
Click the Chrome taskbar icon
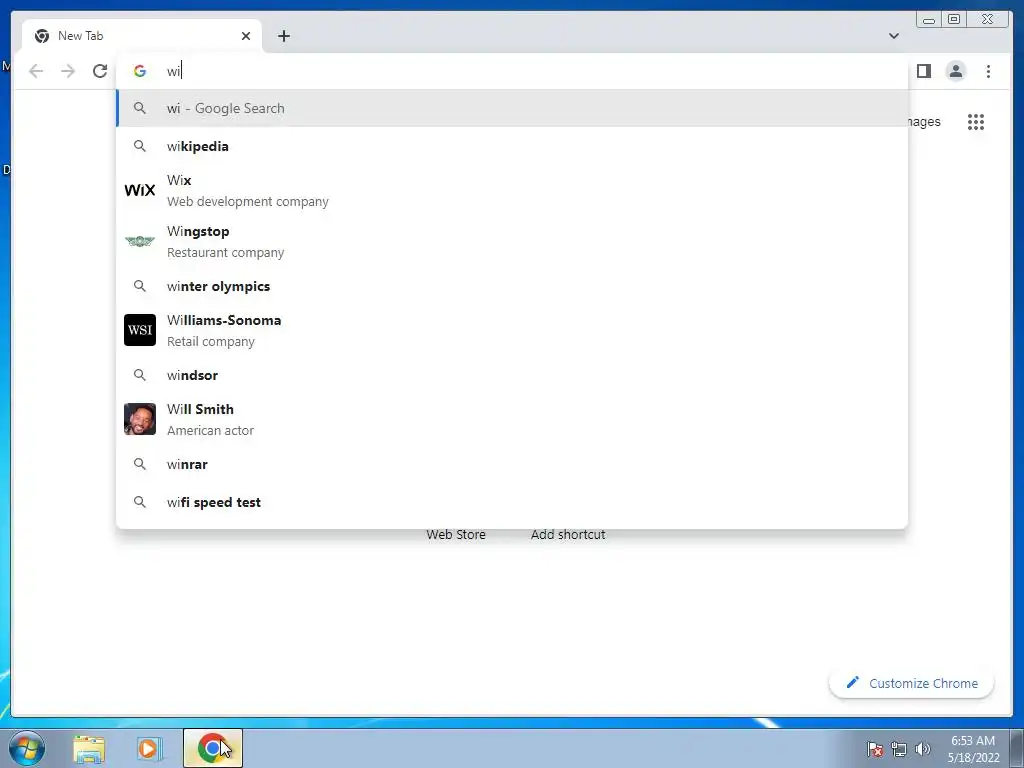213,748
